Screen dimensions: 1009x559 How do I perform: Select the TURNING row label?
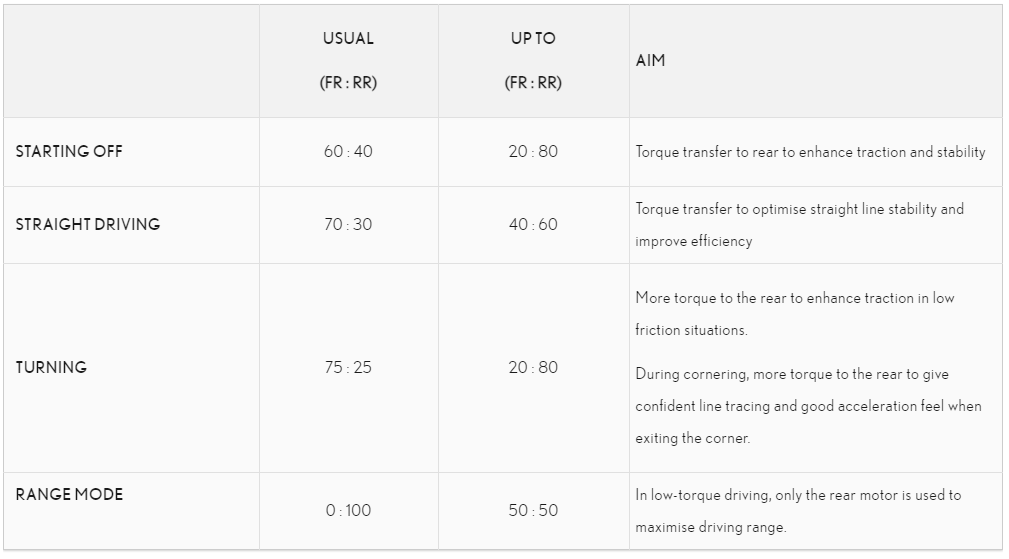click(x=51, y=368)
